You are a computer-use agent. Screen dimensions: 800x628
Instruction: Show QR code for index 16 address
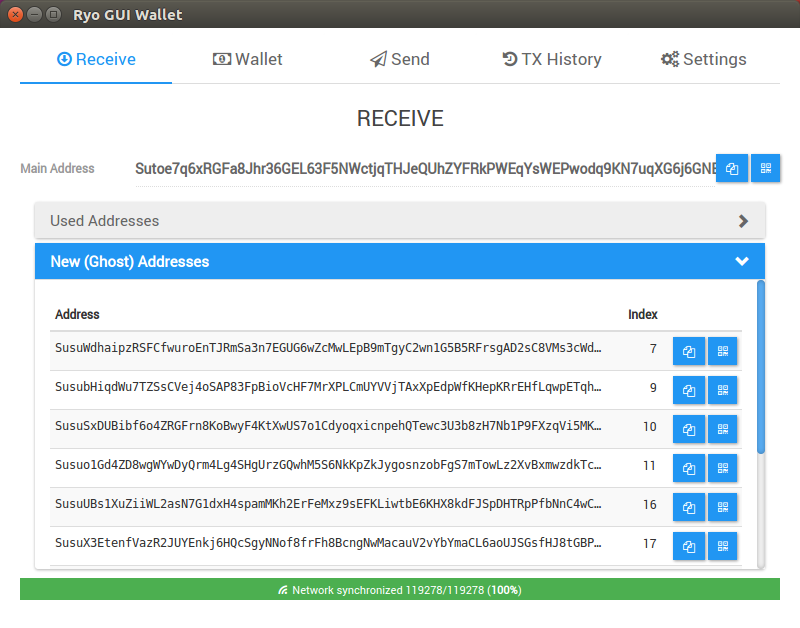(x=722, y=507)
